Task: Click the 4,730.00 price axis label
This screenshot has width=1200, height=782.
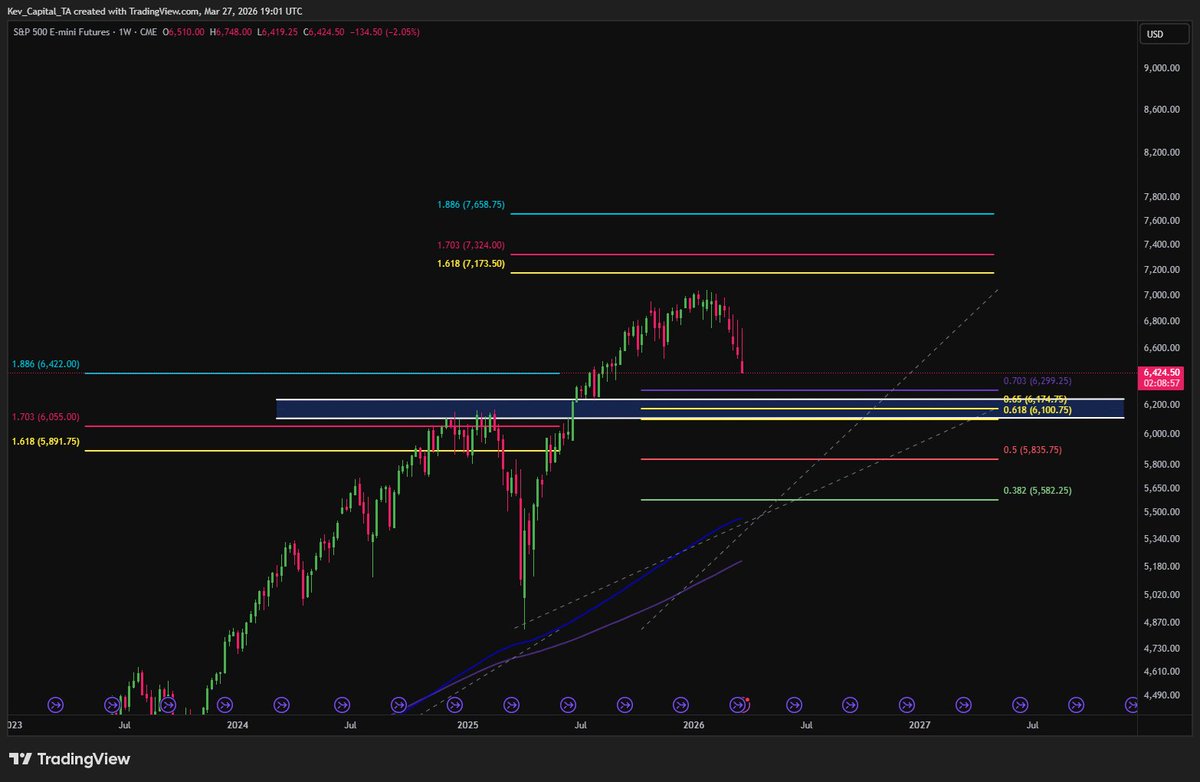Action: tap(1160, 648)
